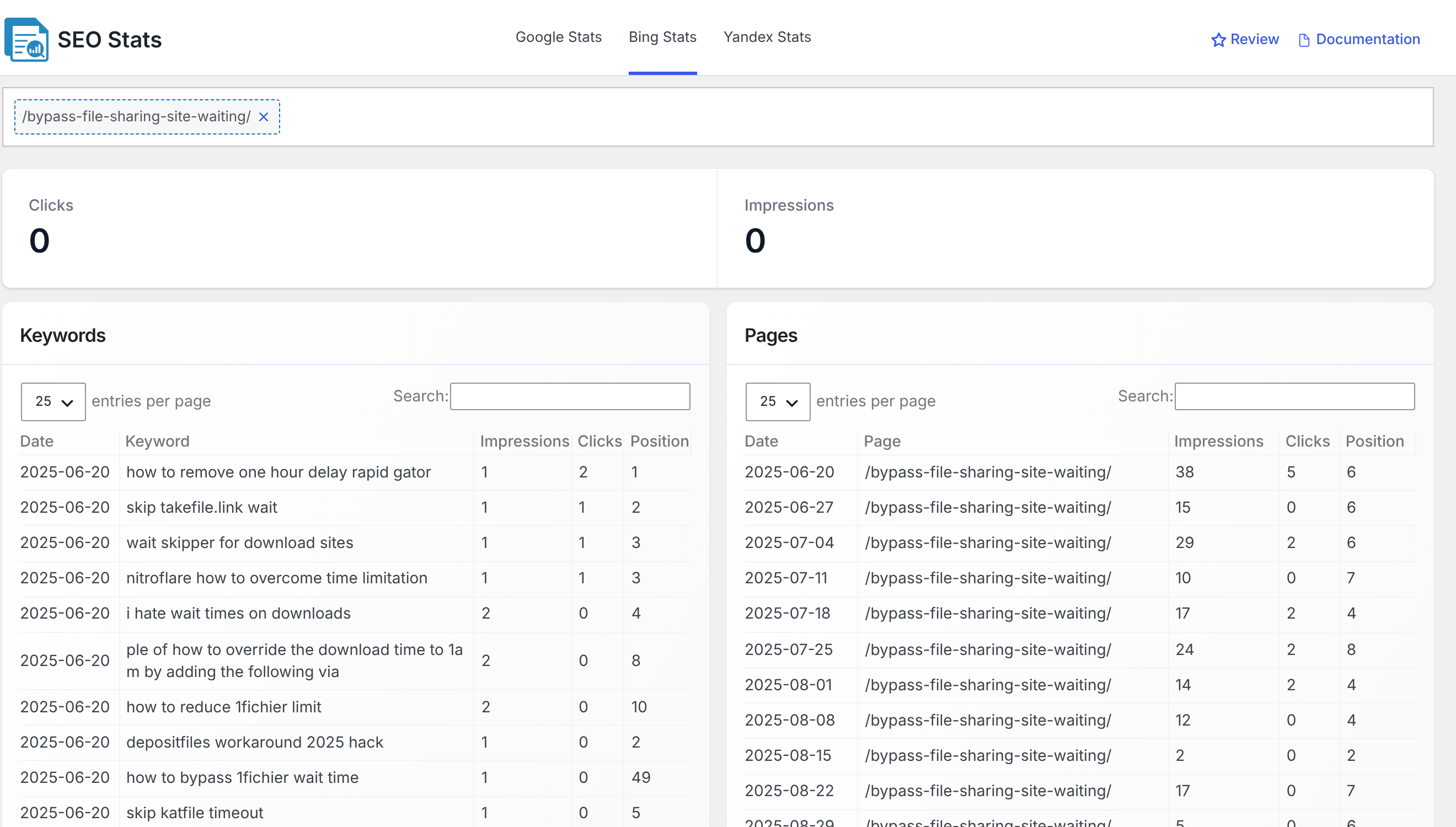Sort Pages table by Date header
Viewport: 1456px width, 827px height.
[x=761, y=441]
